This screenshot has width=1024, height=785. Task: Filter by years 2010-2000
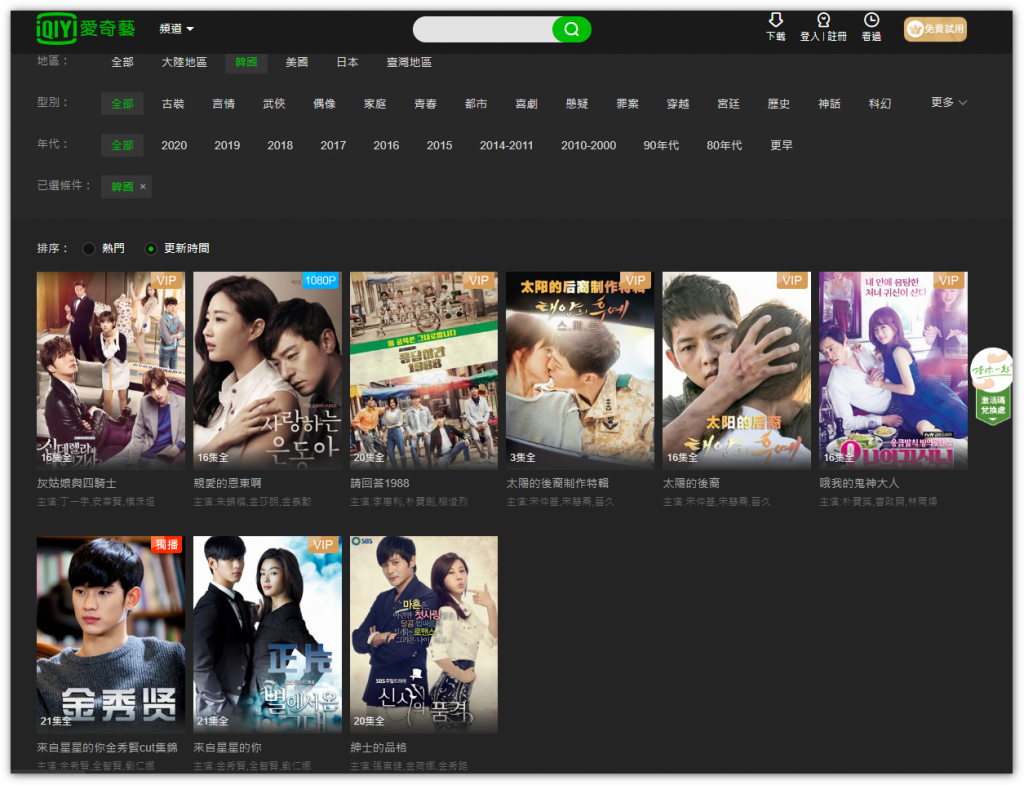588,146
